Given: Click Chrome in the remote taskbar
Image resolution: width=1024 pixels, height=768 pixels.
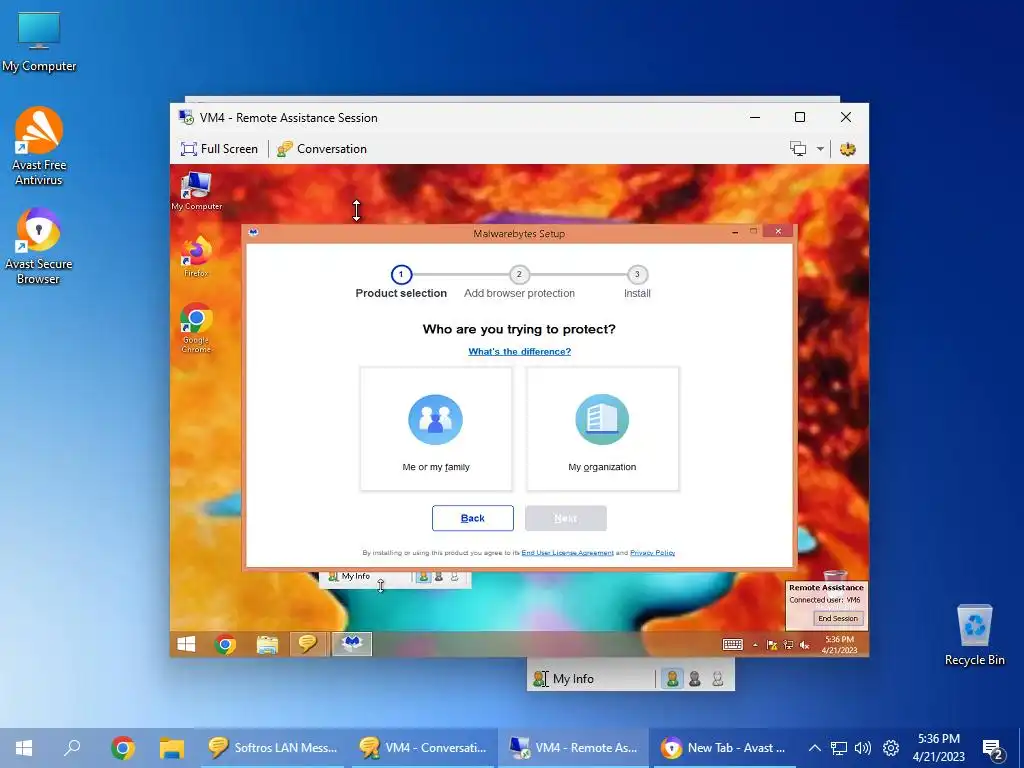Looking at the screenshot, I should coord(225,645).
